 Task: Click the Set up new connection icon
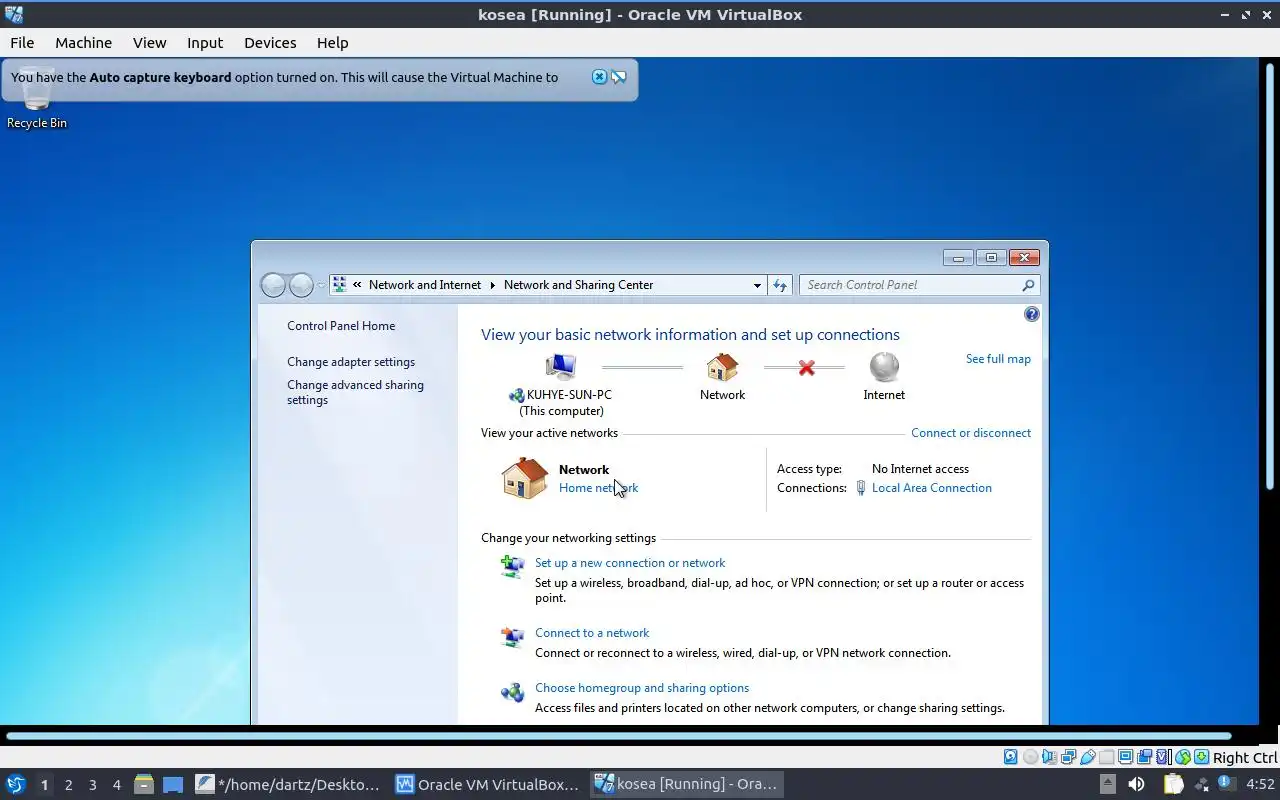(x=512, y=567)
